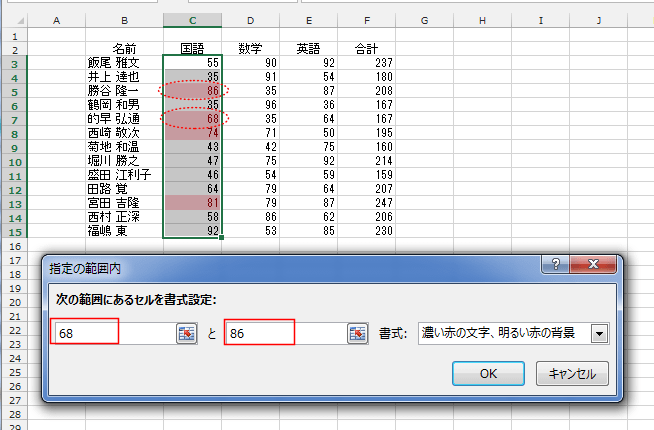The image size is (654, 430).
Task: Select column E header
Action: coord(309,20)
